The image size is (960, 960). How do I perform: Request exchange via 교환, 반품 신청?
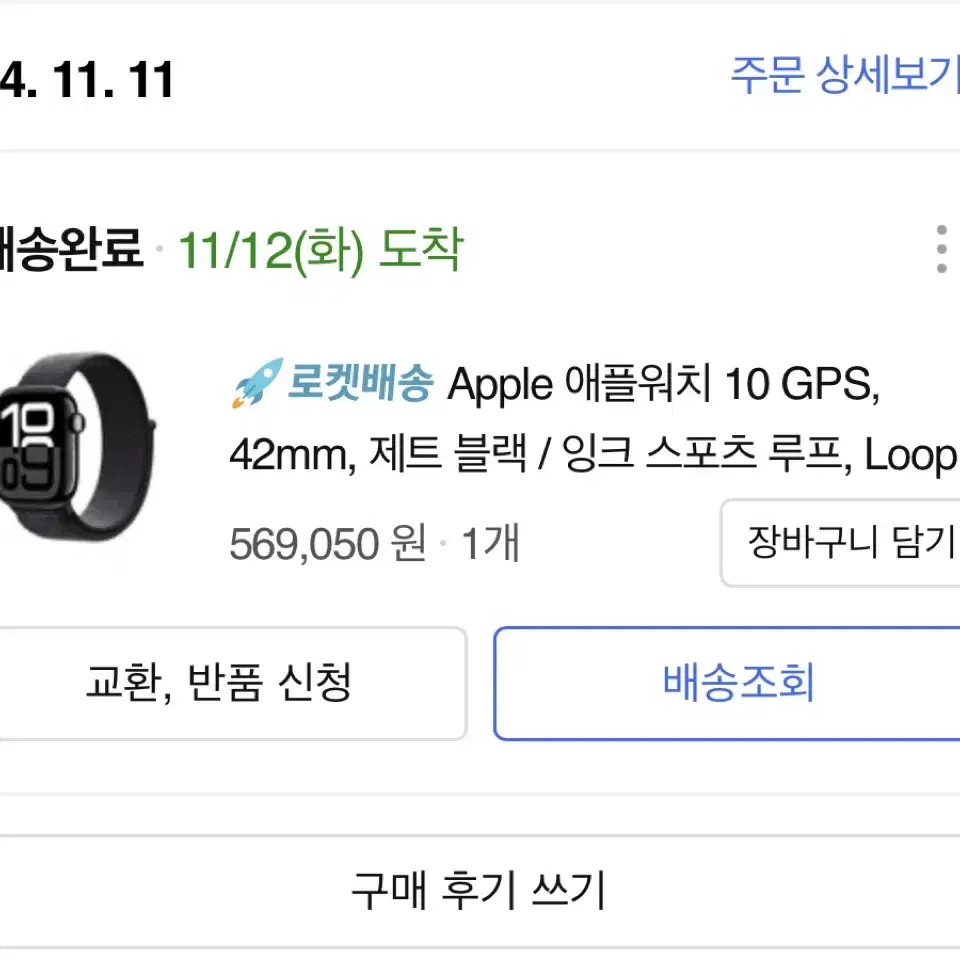[x=233, y=683]
